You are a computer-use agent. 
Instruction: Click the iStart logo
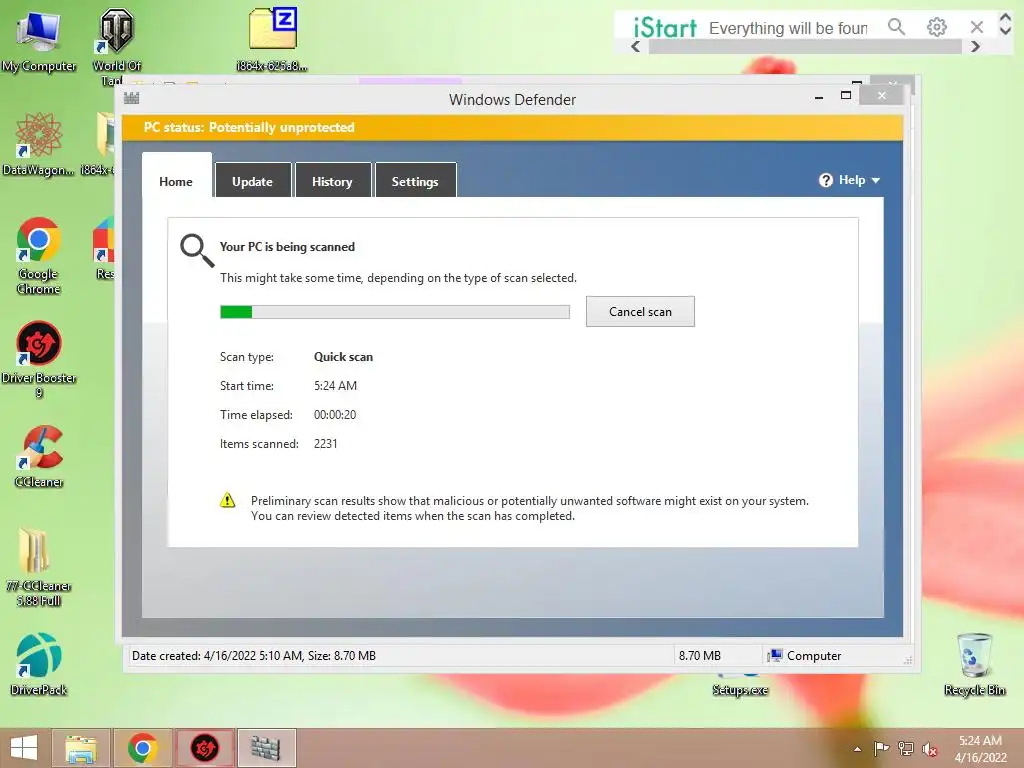(x=665, y=28)
